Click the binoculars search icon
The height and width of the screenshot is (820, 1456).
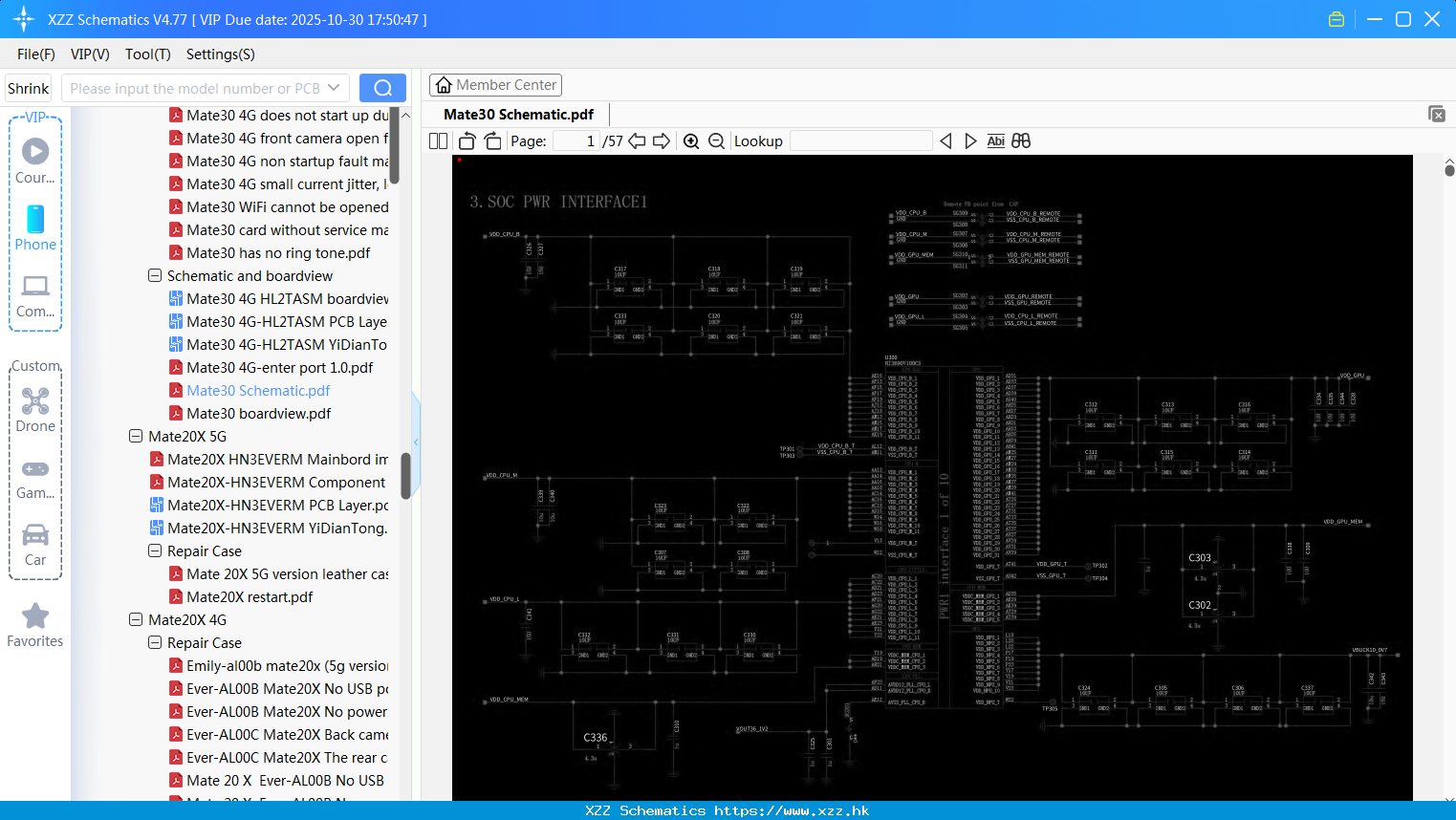[1021, 140]
